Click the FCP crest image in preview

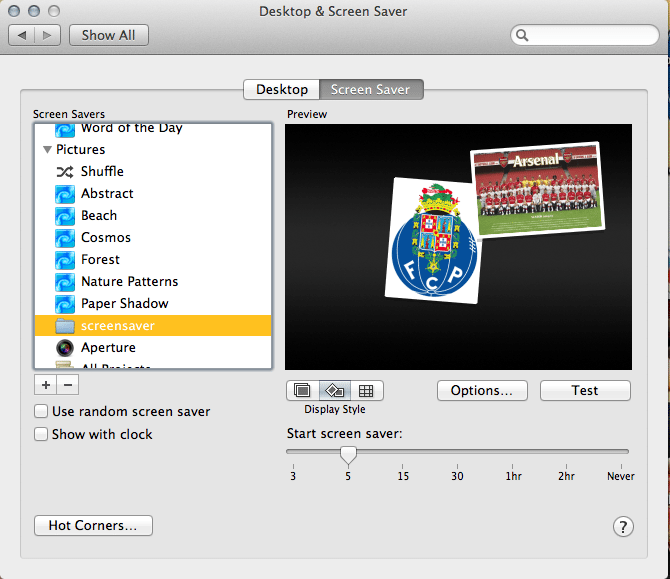pos(433,241)
